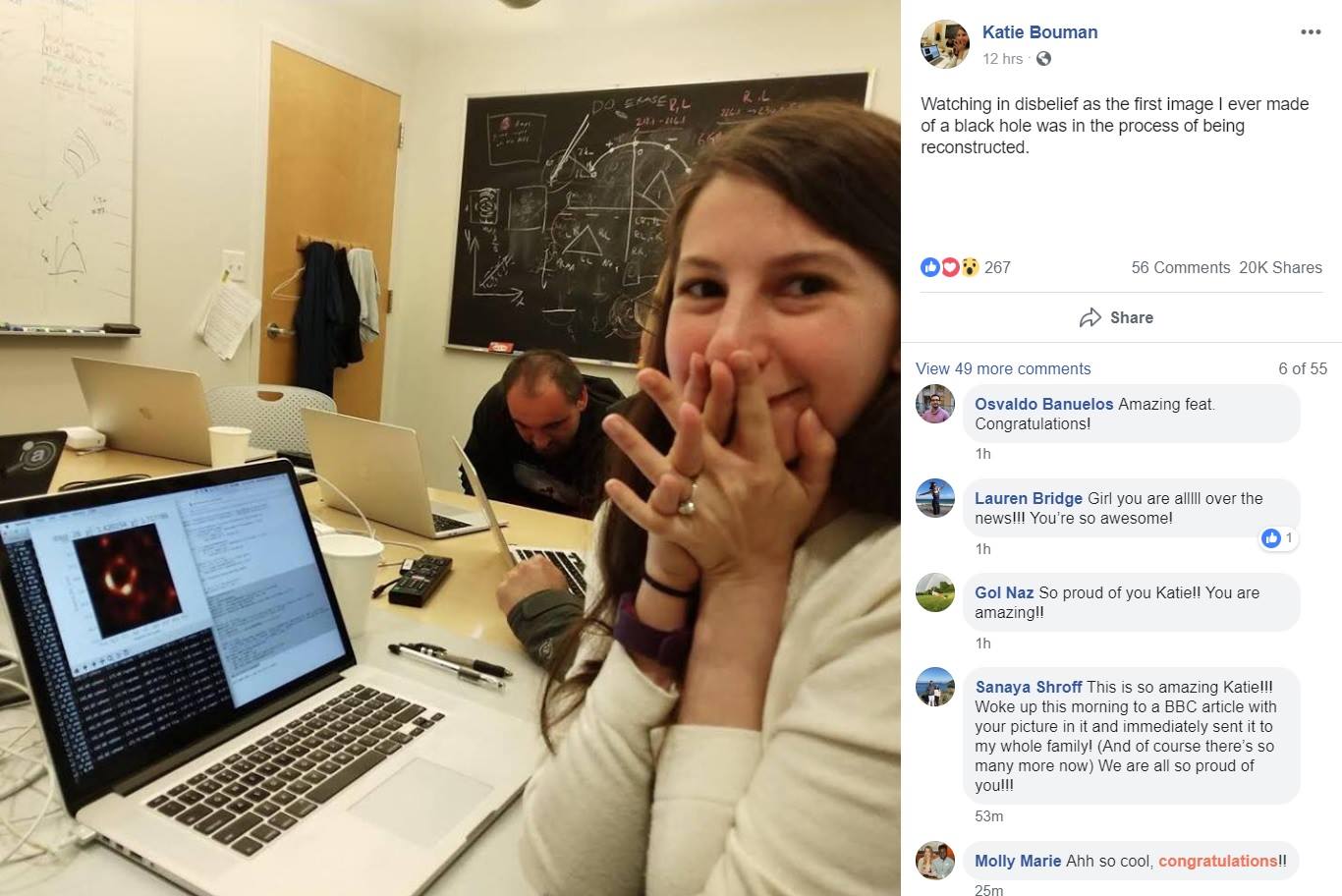This screenshot has height=896, width=1342.
Task: Click the like badge on Lauren Bridge's comment
Action: coord(1278,537)
